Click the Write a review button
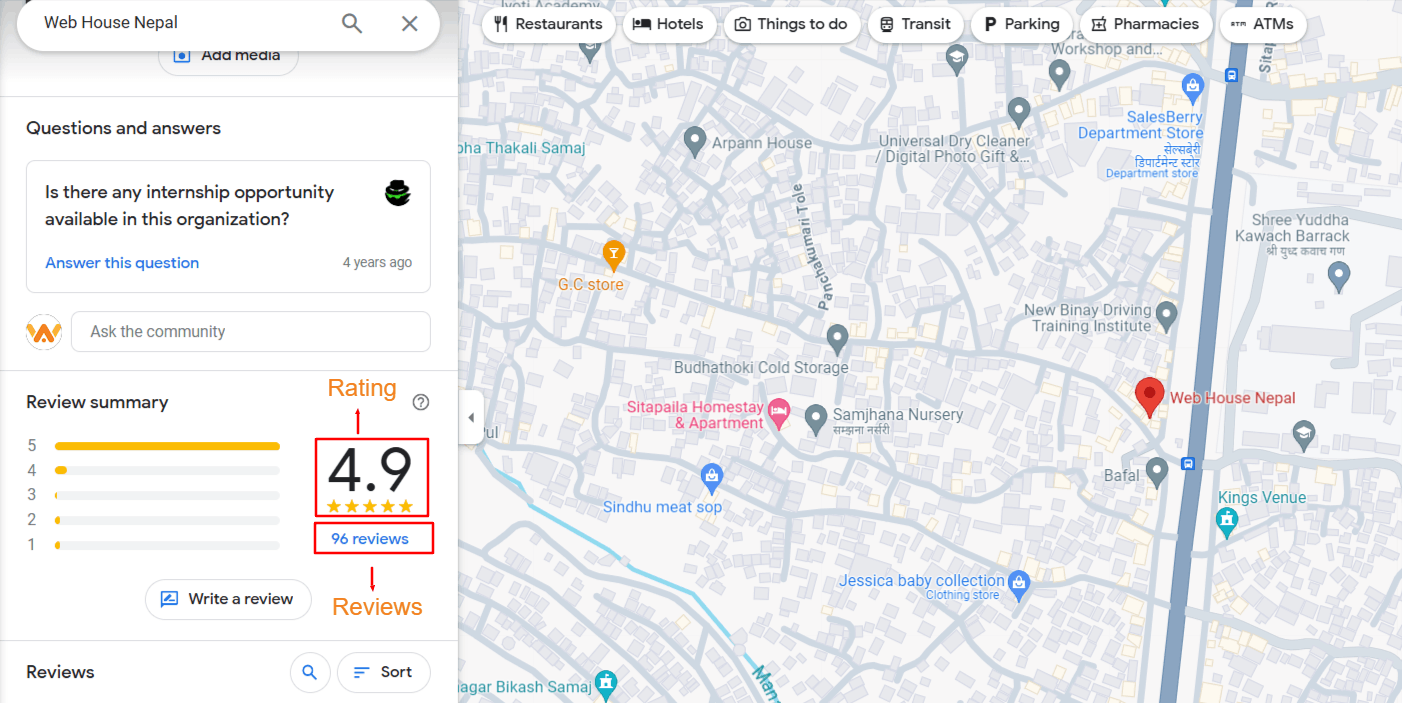The width and height of the screenshot is (1402, 703). click(x=228, y=599)
